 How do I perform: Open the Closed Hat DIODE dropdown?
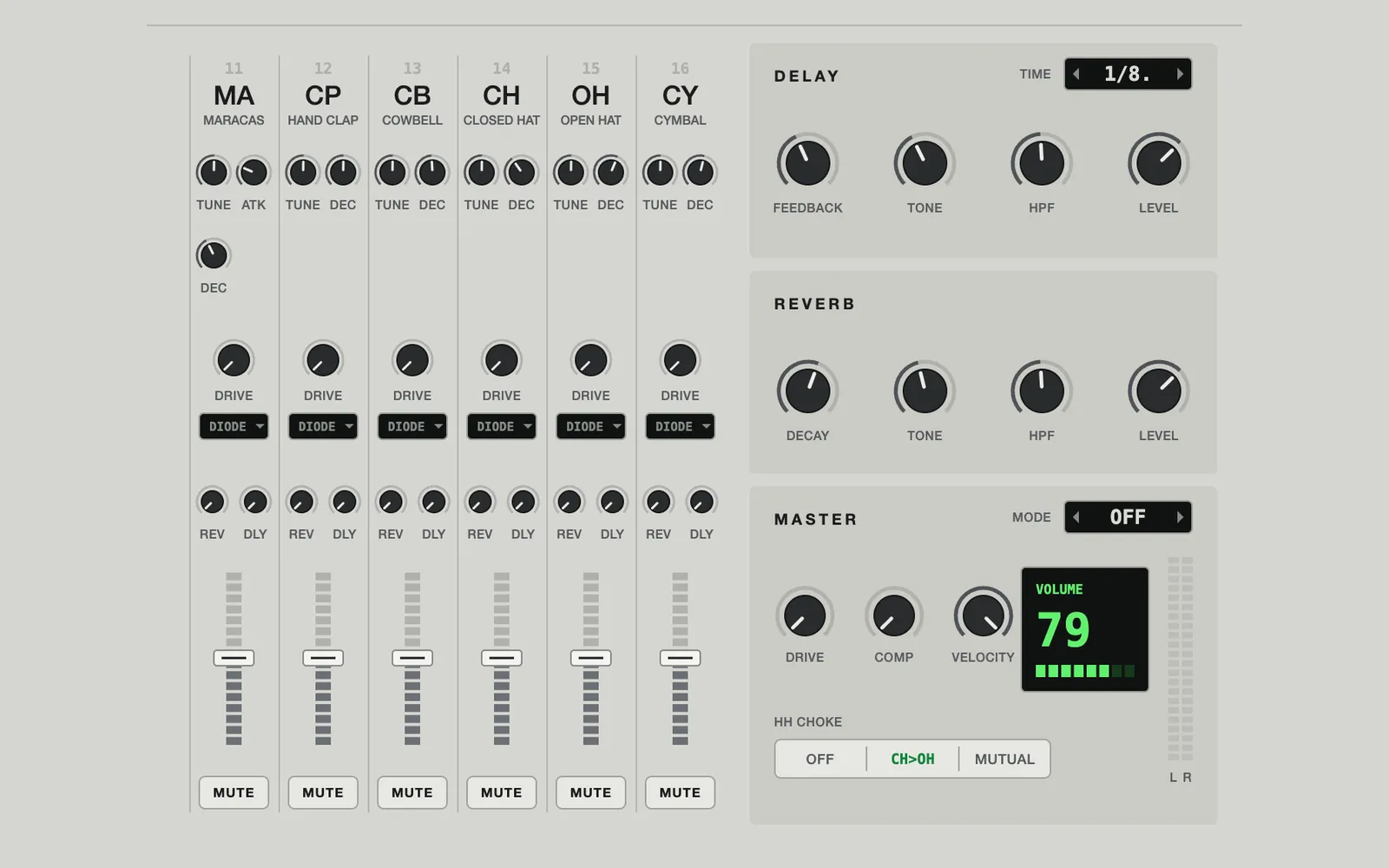[502, 426]
